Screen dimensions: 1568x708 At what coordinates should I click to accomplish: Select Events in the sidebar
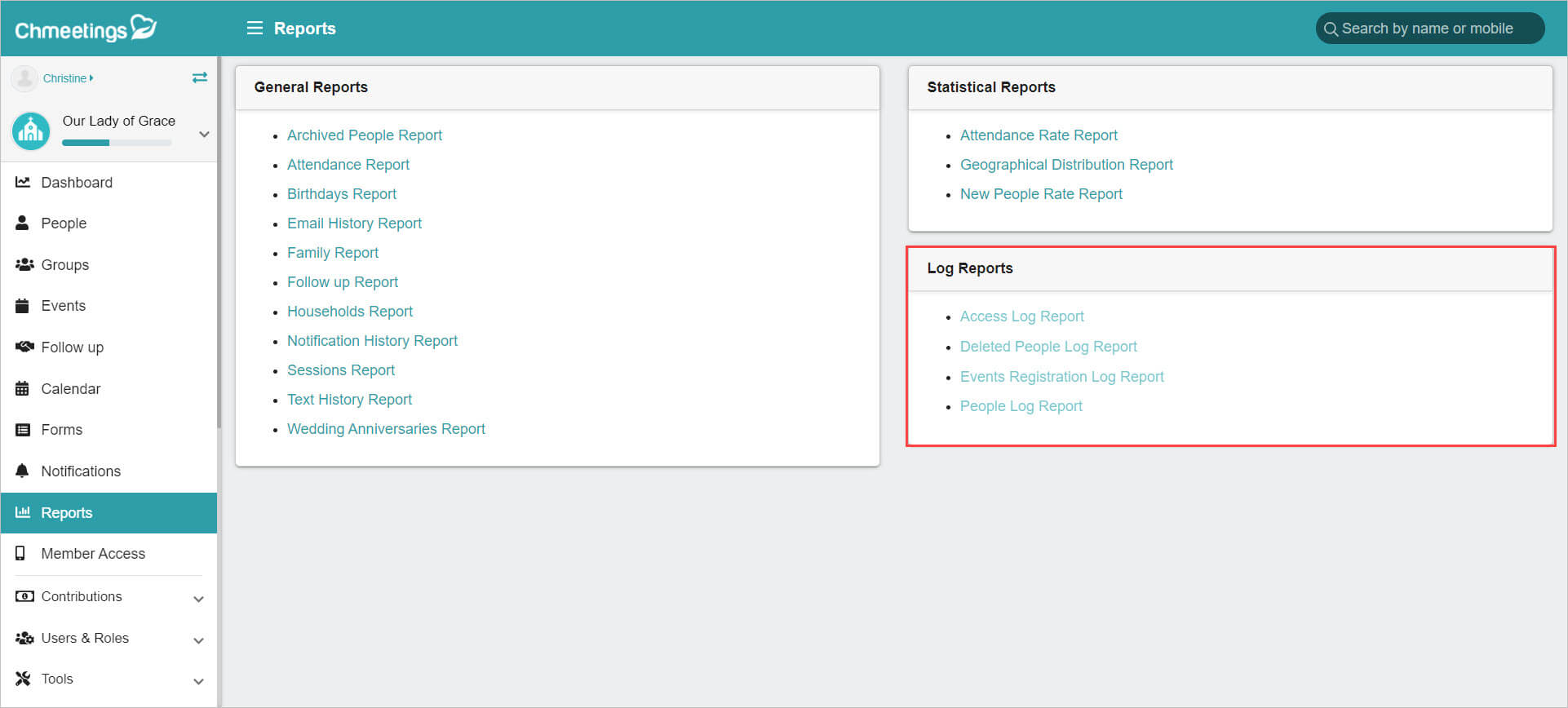(109, 306)
